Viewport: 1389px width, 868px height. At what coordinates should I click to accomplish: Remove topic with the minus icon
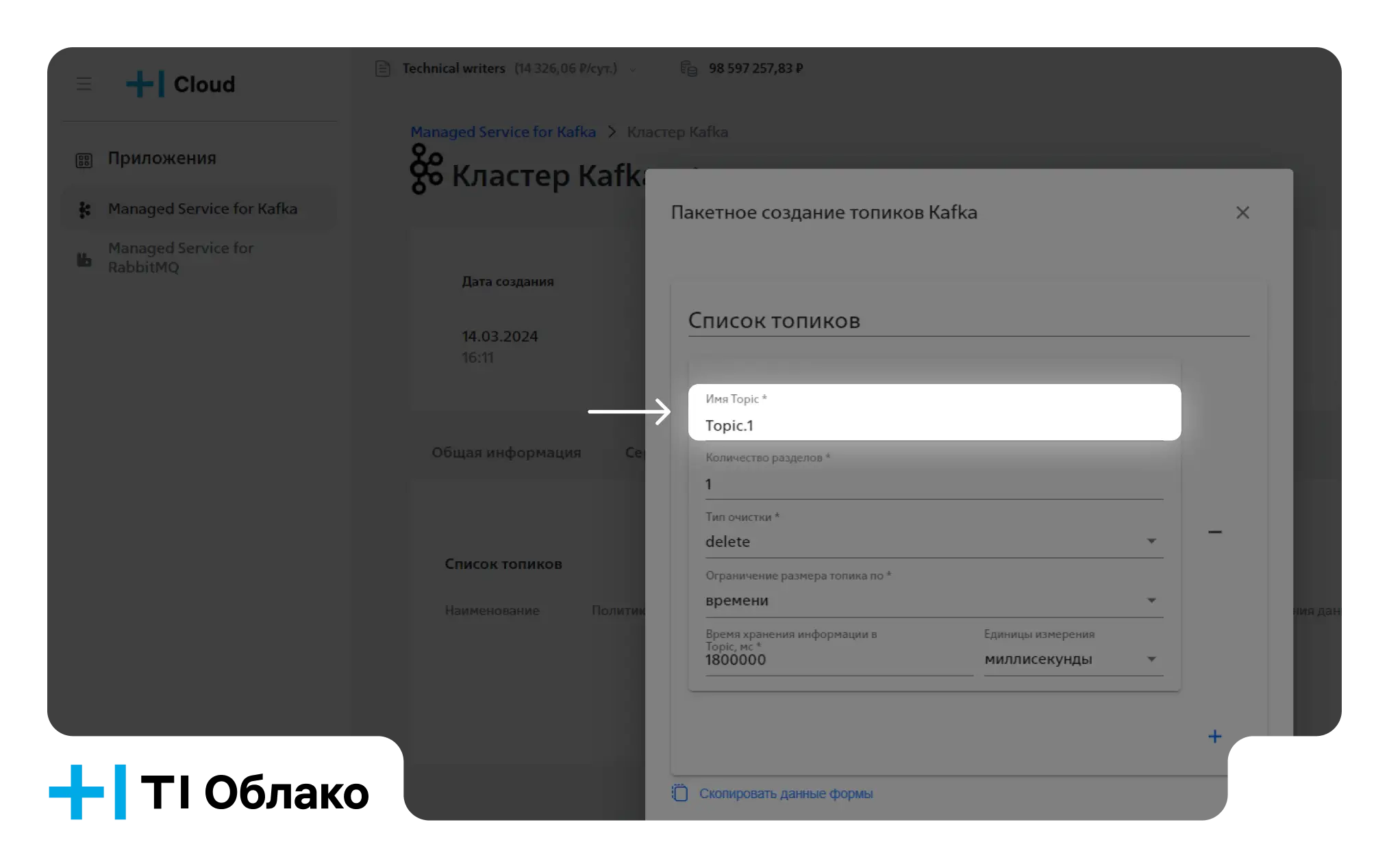click(1215, 532)
